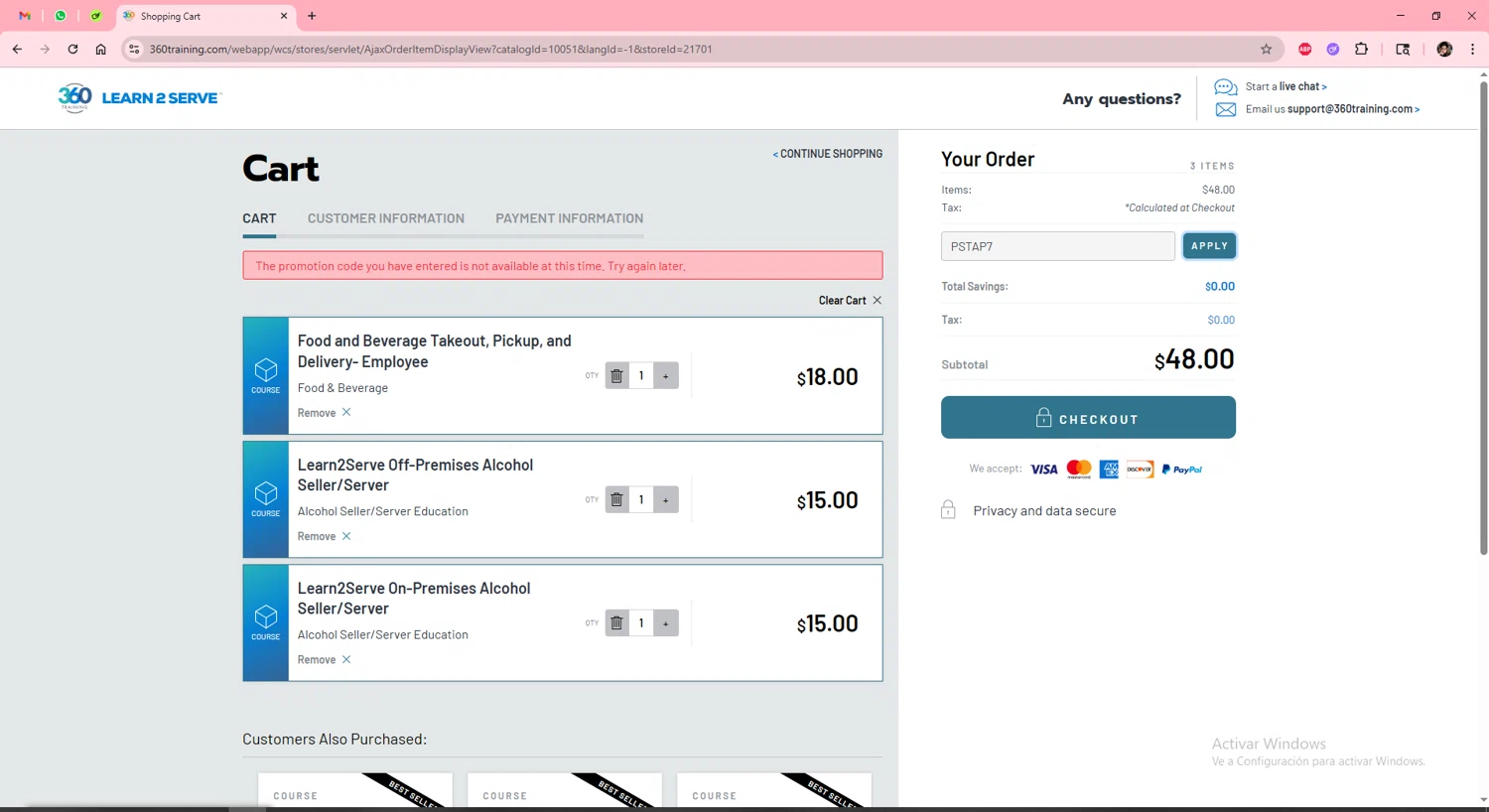1489x812 pixels.
Task: Click the quantity field for Off-Premises course
Action: tap(641, 499)
